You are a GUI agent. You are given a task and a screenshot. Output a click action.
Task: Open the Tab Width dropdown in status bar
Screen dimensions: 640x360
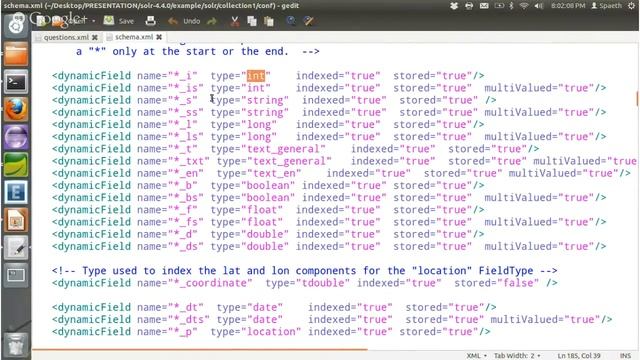pos(517,356)
